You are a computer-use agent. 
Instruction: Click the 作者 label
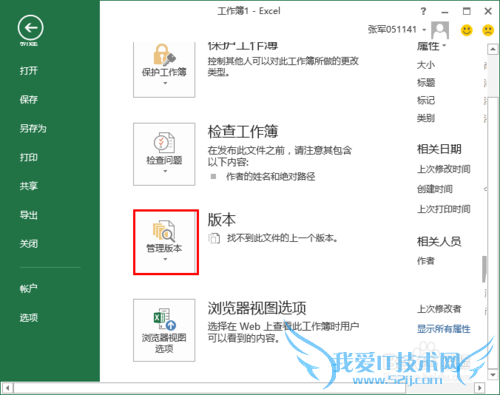tap(426, 261)
